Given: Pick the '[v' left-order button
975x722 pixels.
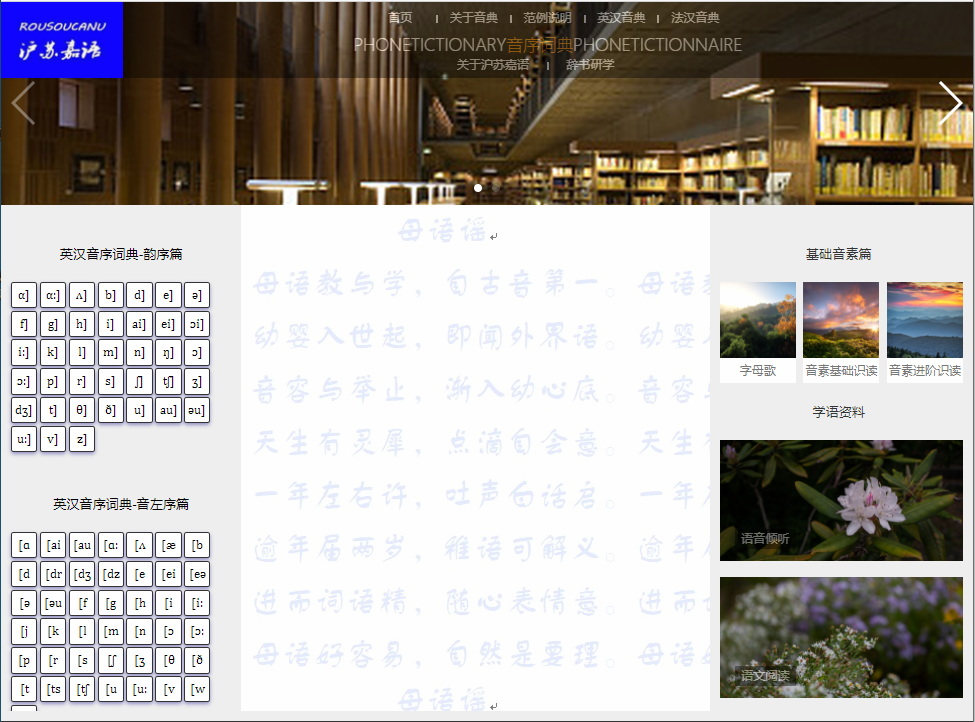Looking at the screenshot, I should 168,689.
